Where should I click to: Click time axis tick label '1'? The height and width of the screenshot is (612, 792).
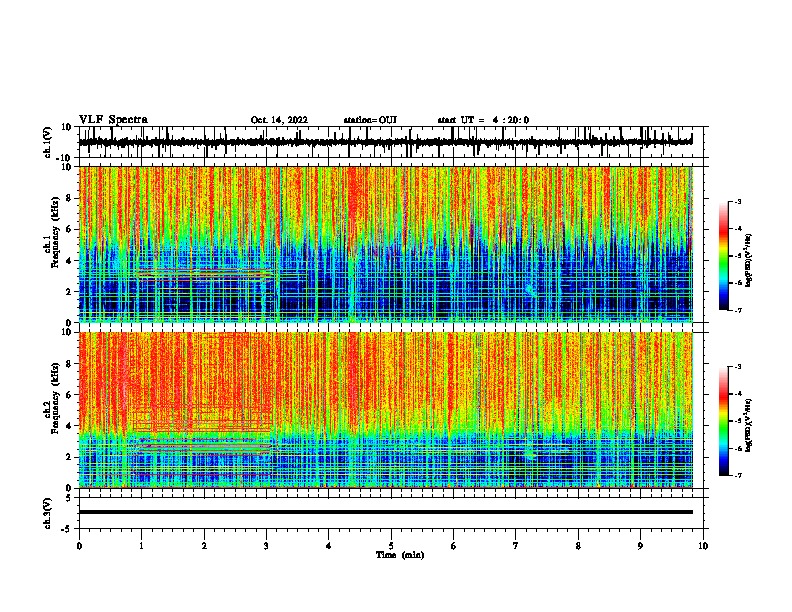141,546
